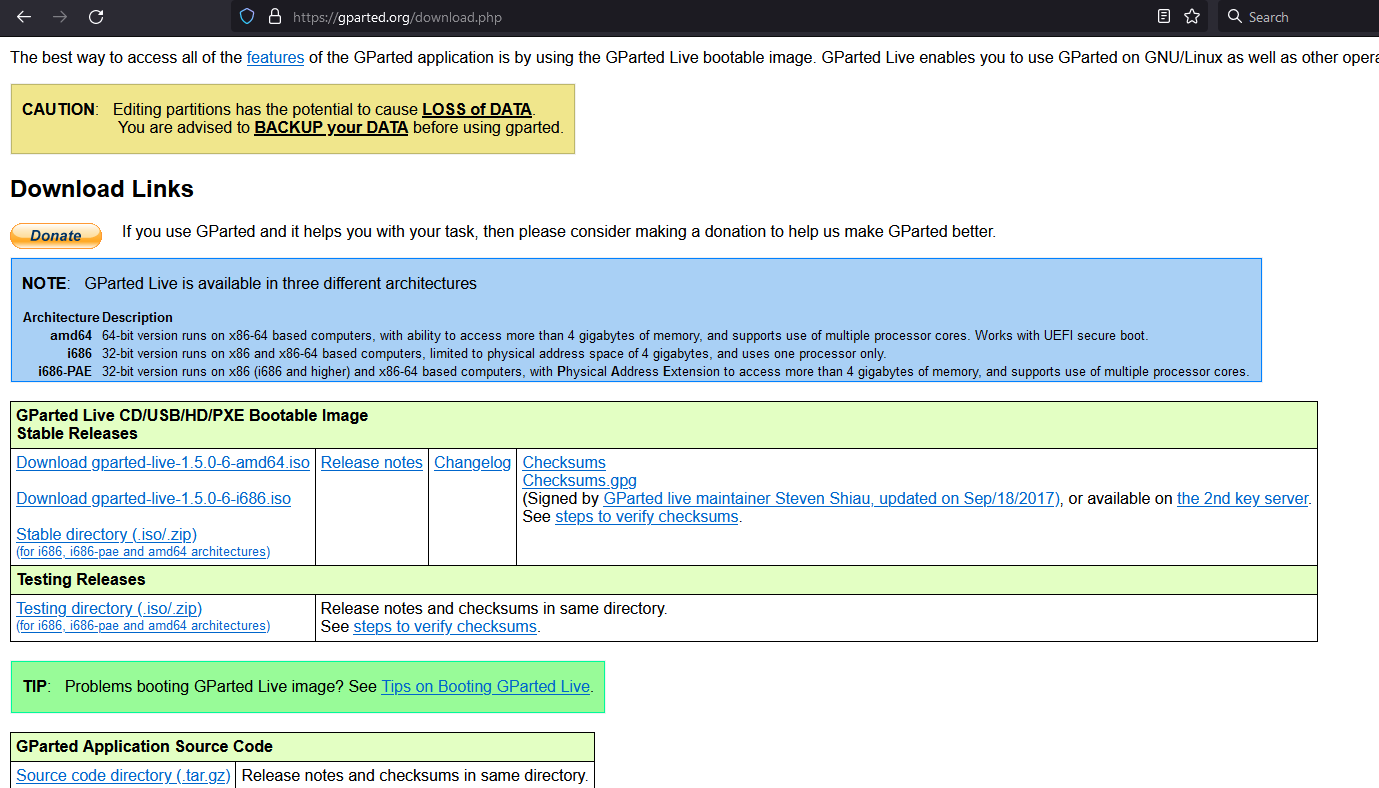Image resolution: width=1379 pixels, height=788 pixels.
Task: Toggle reader view icon in address bar
Action: [x=1163, y=17]
